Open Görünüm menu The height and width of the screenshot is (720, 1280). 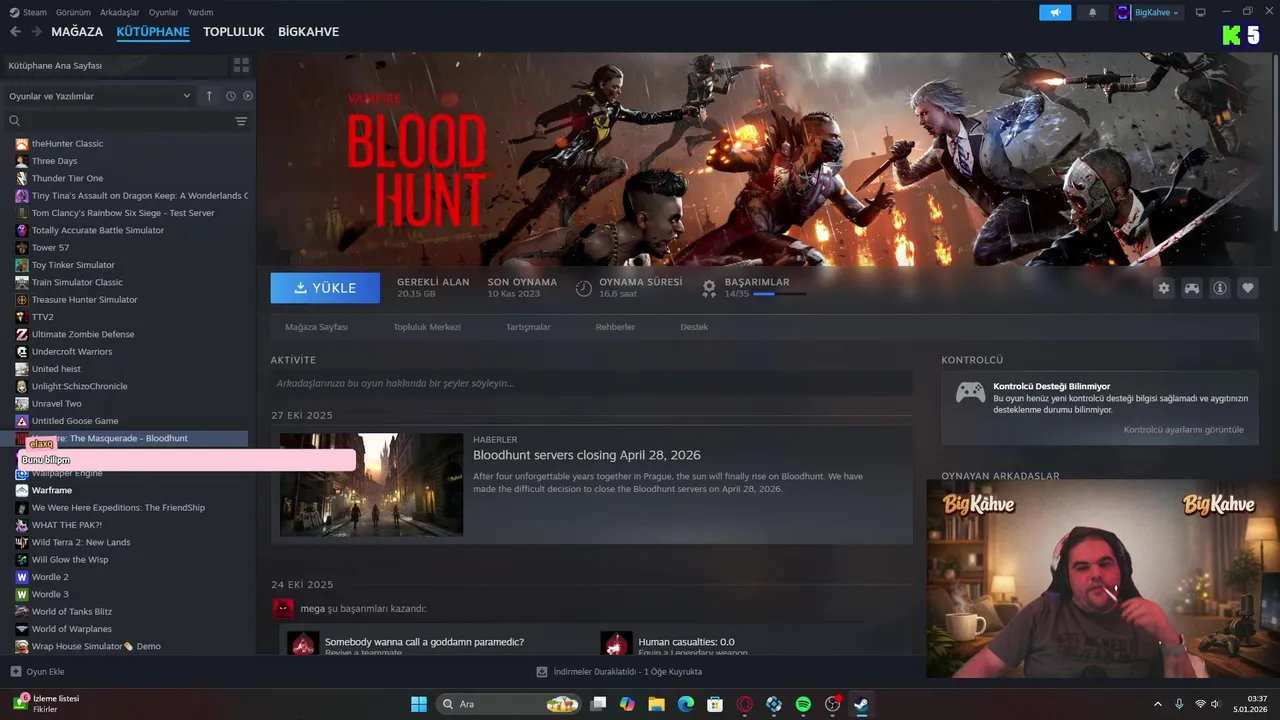pos(73,12)
